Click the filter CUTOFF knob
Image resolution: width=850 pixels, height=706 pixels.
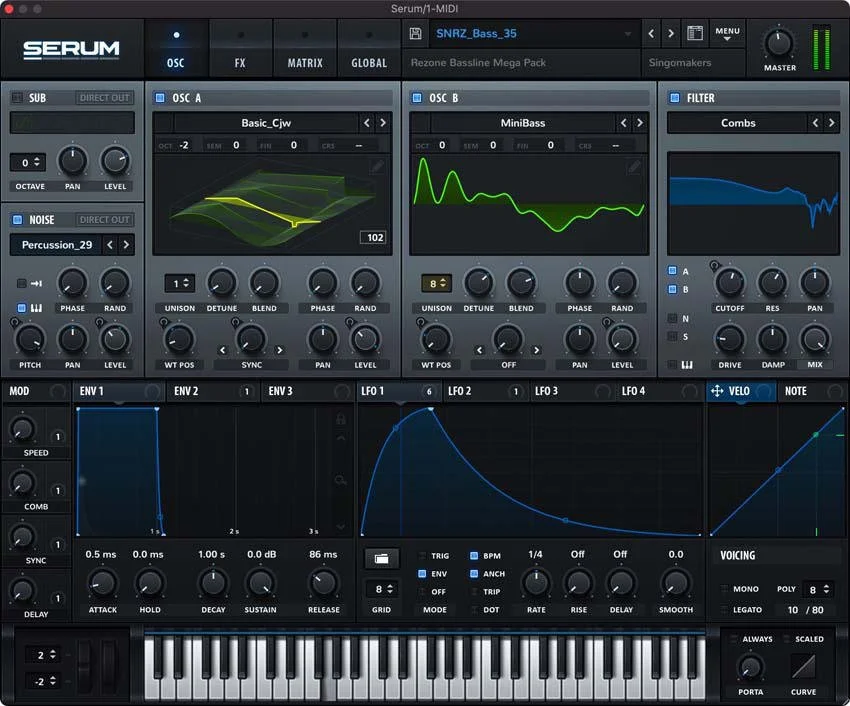730,283
